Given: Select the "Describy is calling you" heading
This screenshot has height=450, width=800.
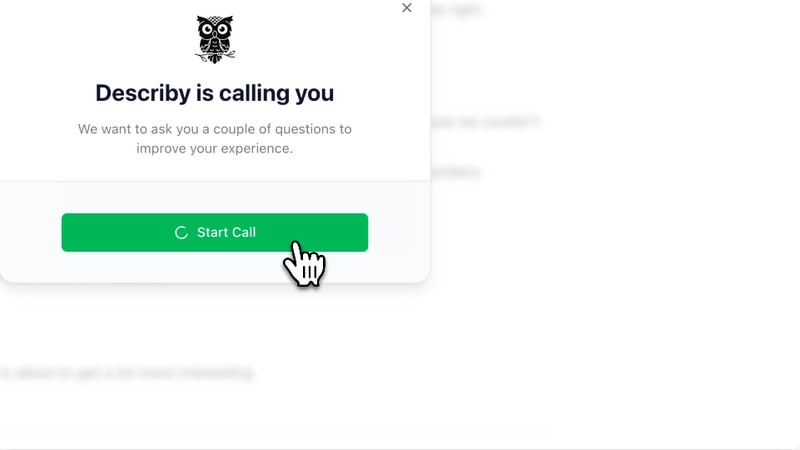Looking at the screenshot, I should (215, 93).
